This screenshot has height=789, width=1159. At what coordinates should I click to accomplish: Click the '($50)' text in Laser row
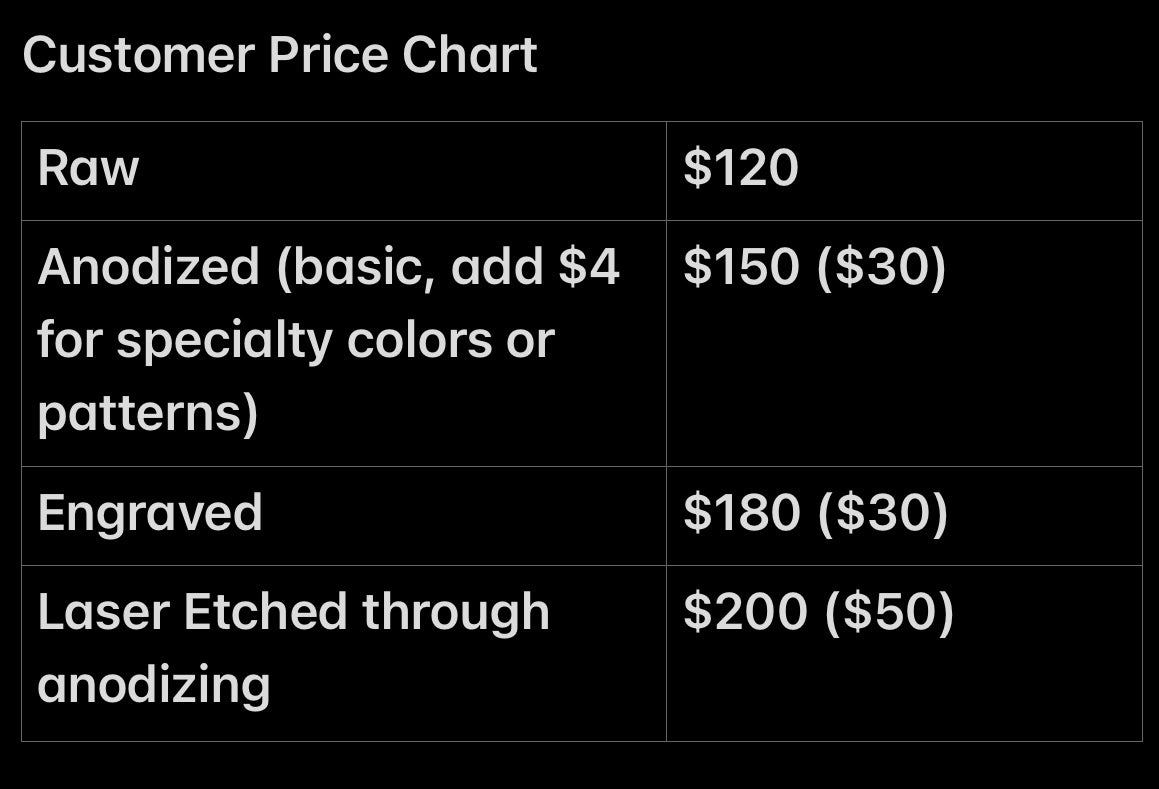(889, 612)
